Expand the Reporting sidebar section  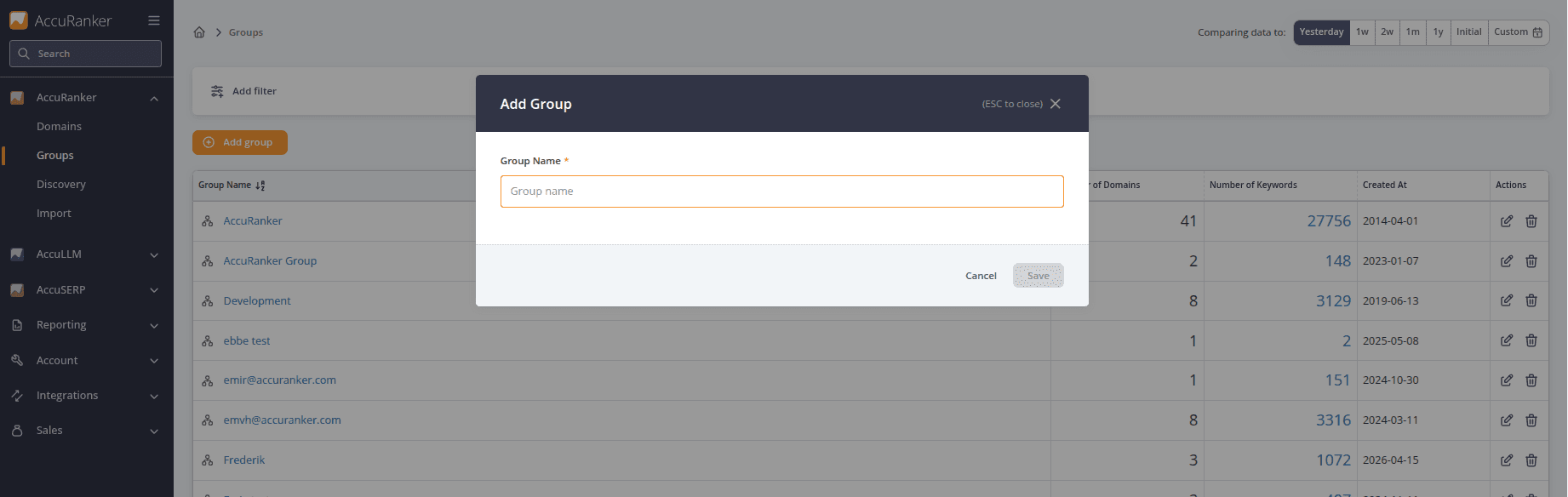click(154, 325)
